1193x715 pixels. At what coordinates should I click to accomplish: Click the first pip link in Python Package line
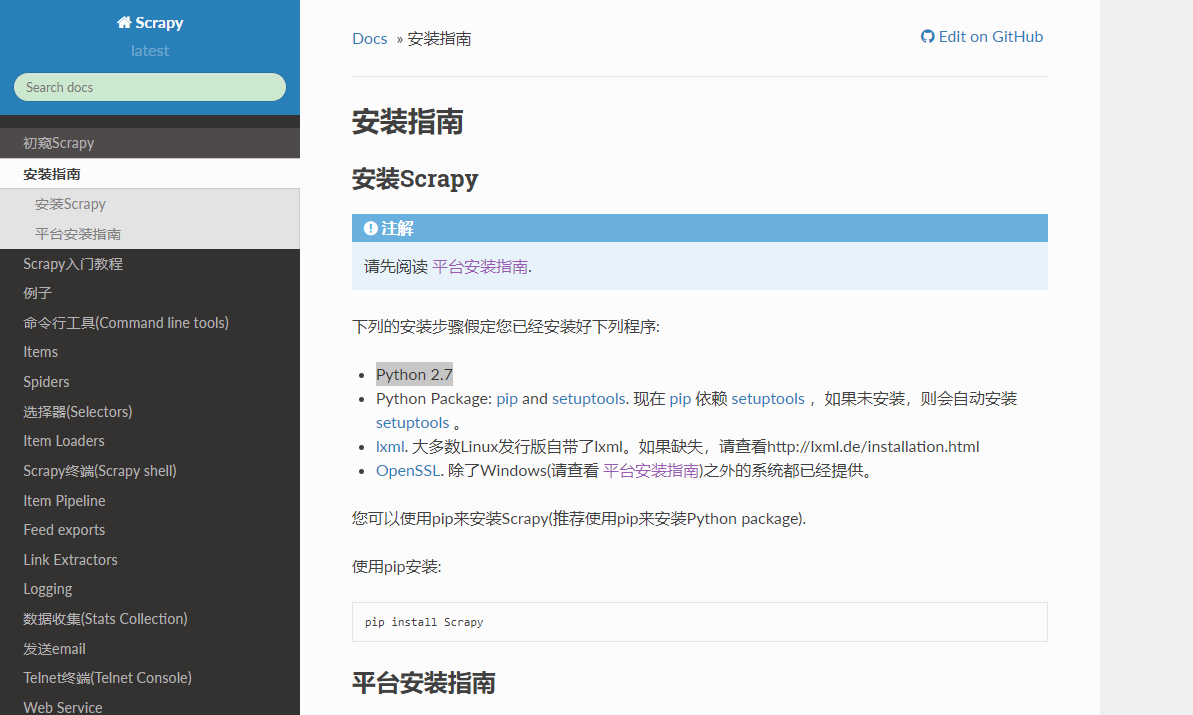click(507, 399)
